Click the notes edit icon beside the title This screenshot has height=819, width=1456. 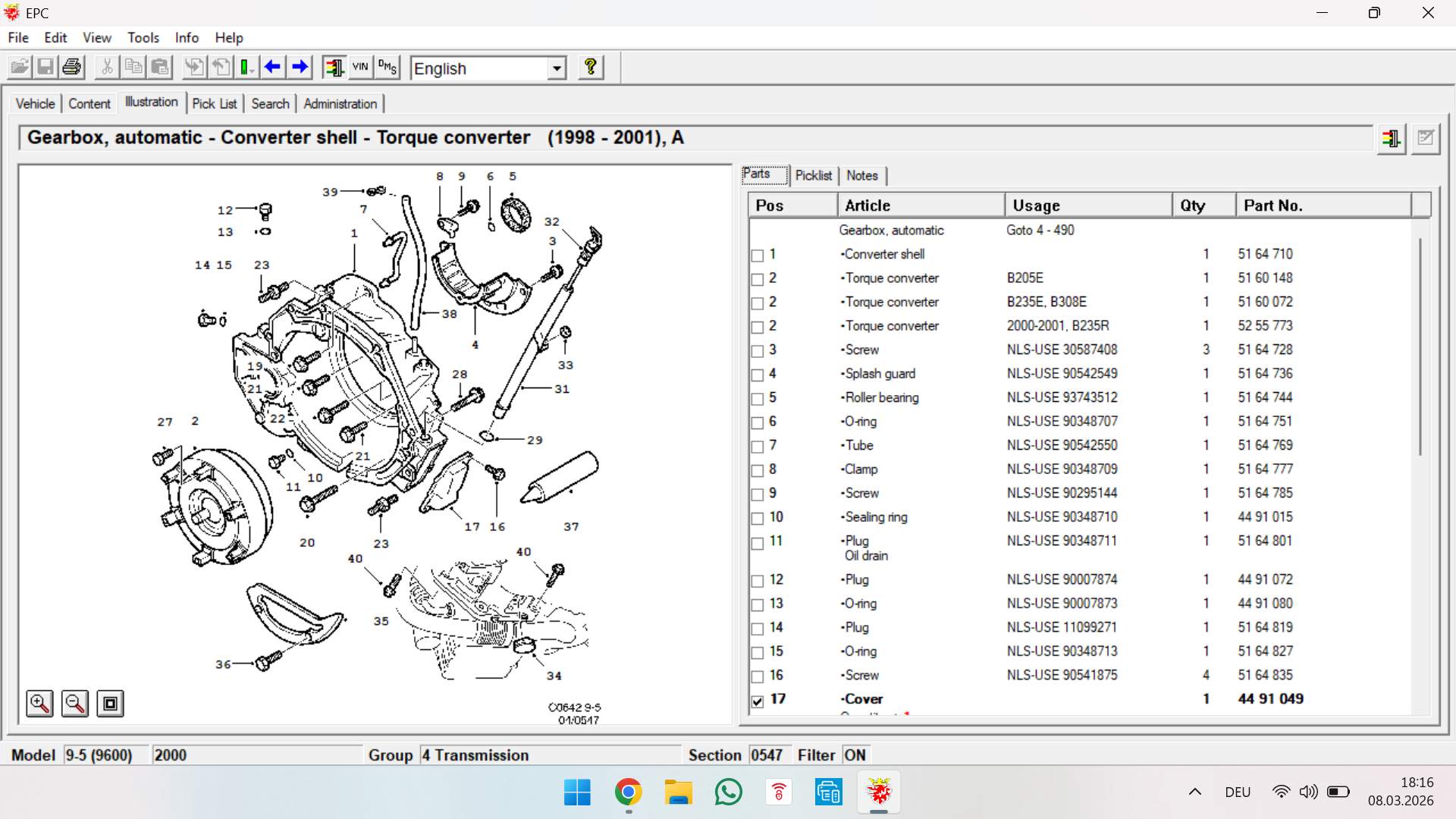[1426, 139]
